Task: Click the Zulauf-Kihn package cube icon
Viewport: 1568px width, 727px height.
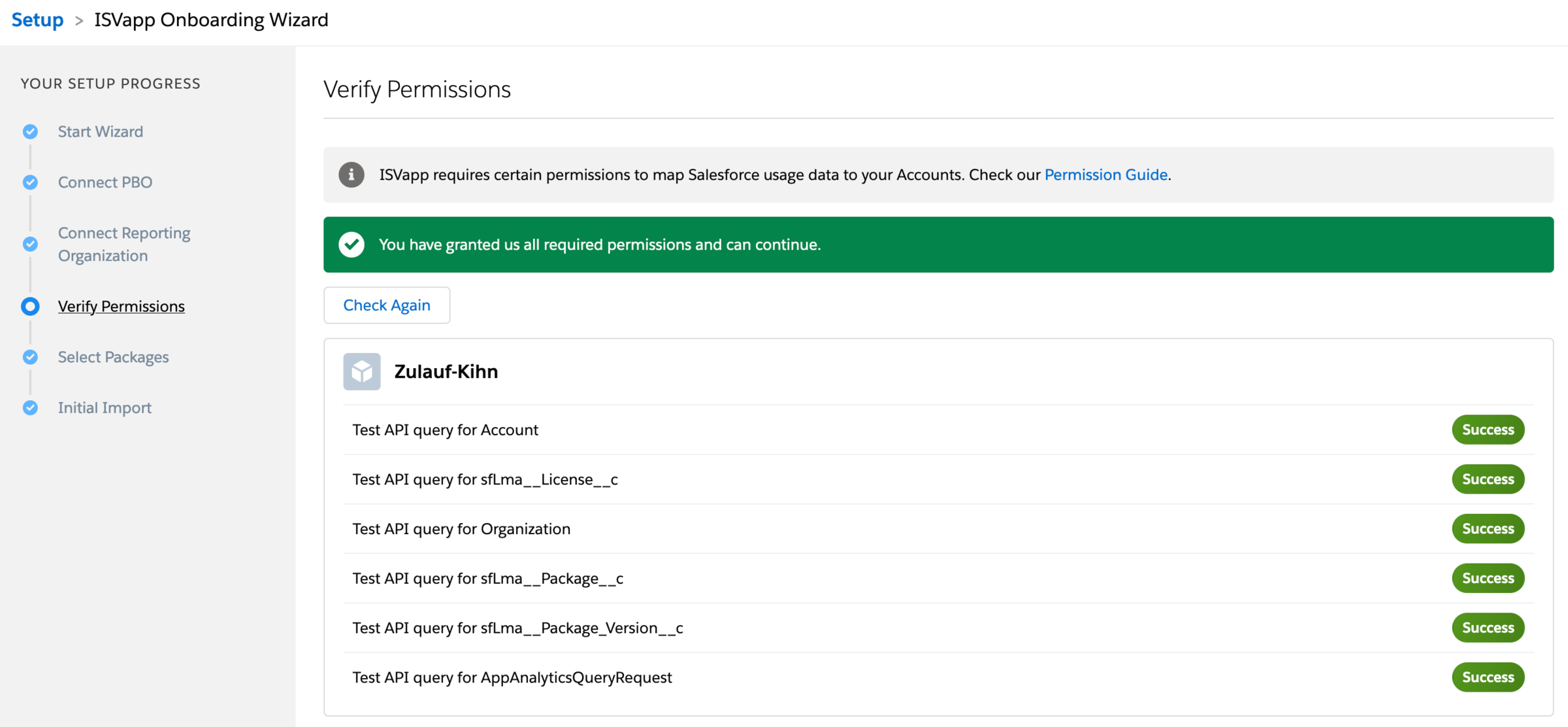Action: pos(362,371)
